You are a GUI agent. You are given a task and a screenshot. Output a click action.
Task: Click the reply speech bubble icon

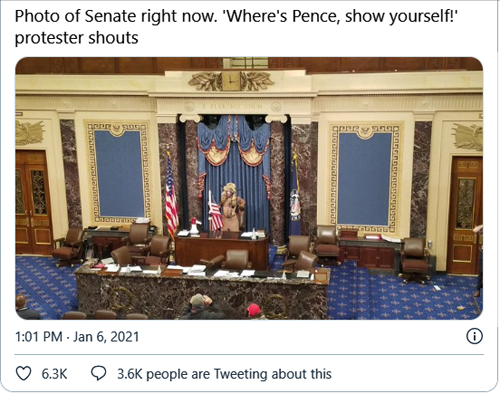pyautogui.click(x=99, y=373)
